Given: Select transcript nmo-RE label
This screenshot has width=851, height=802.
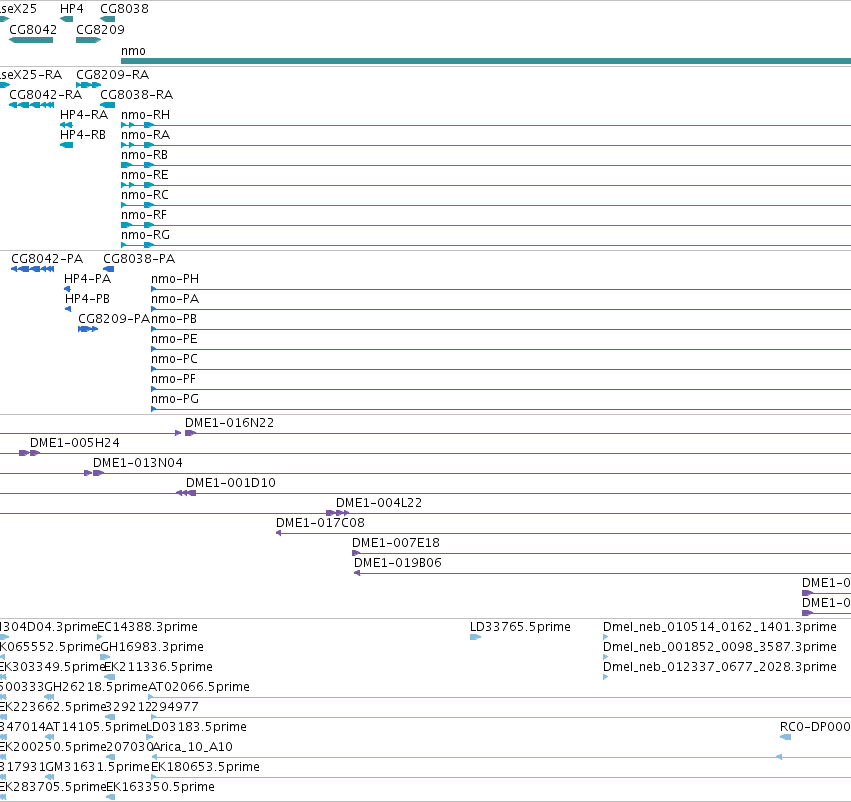Looking at the screenshot, I should tap(145, 175).
